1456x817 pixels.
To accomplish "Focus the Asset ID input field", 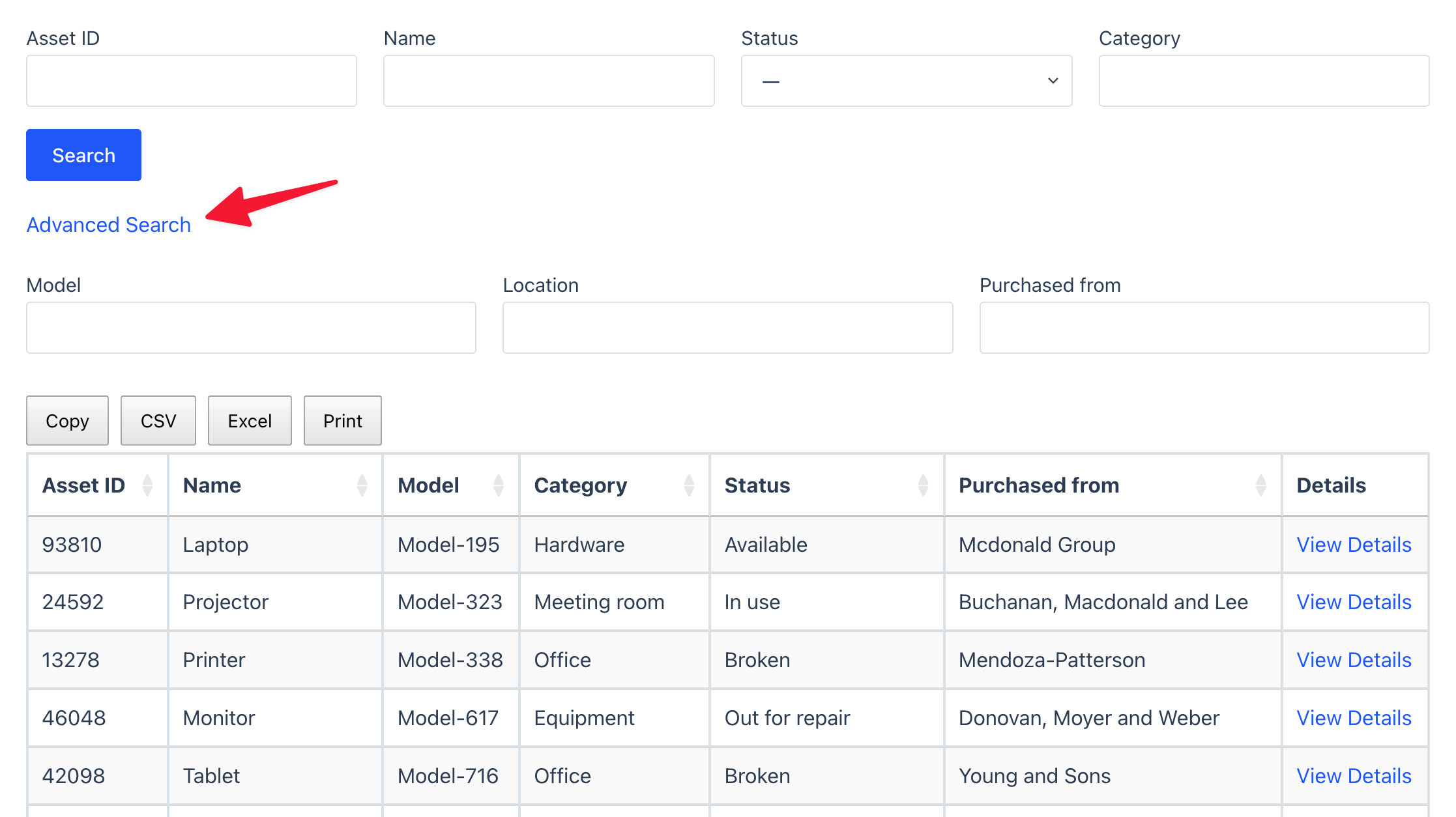I will 192,81.
